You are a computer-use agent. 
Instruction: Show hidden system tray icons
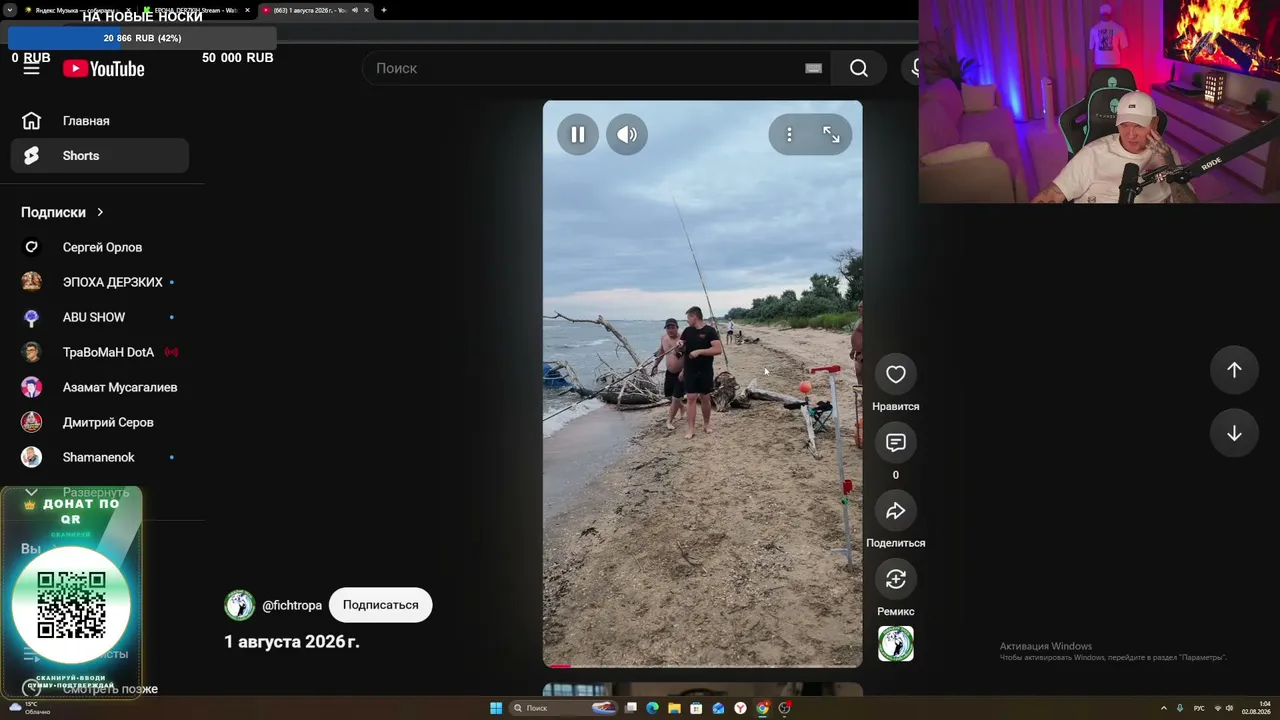click(x=1163, y=708)
